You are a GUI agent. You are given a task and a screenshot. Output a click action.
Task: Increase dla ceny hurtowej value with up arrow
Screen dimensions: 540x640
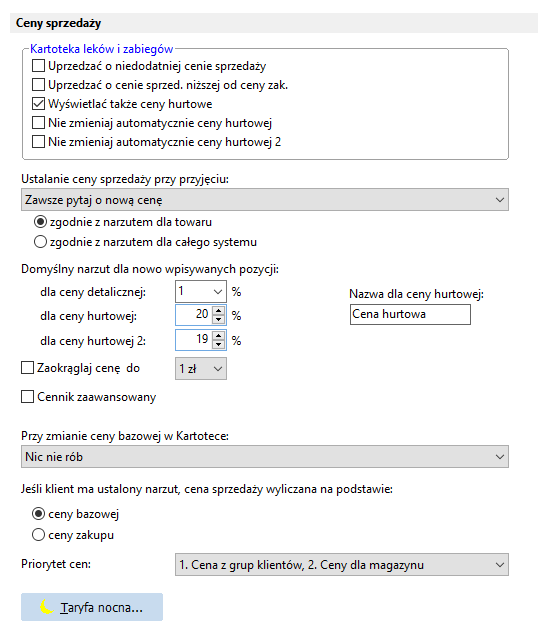click(x=219, y=311)
